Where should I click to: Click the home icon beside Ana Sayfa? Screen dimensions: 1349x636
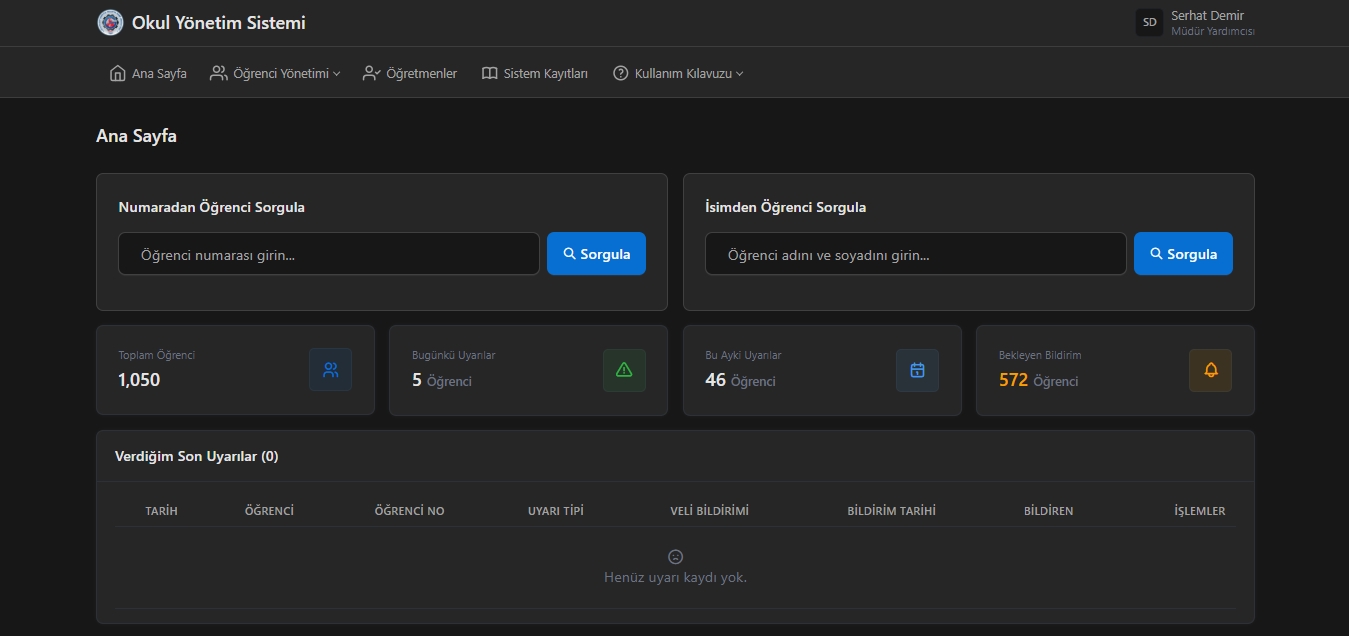tap(118, 73)
